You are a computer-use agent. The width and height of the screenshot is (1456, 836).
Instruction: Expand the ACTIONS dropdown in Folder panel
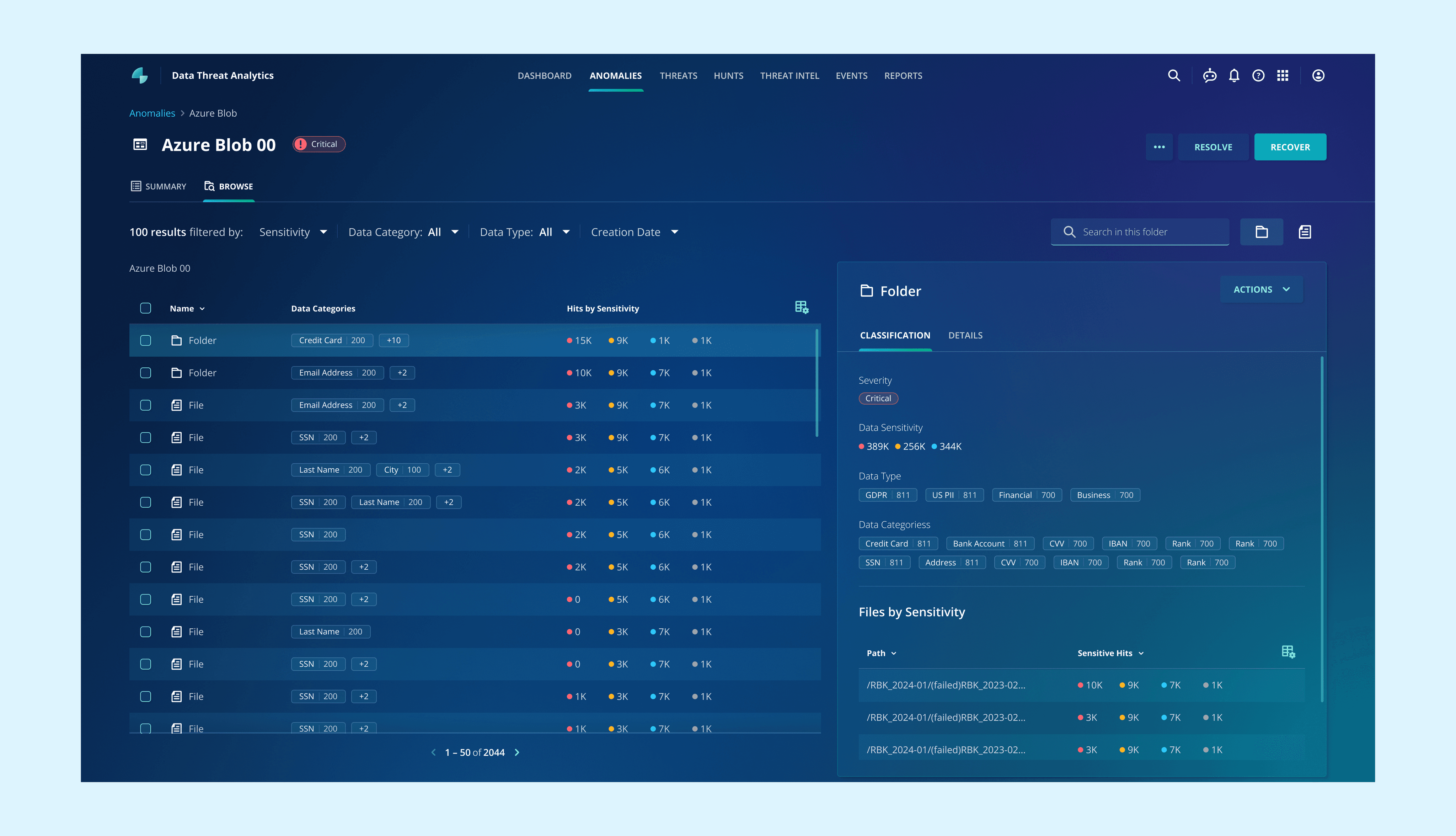pyautogui.click(x=1261, y=289)
